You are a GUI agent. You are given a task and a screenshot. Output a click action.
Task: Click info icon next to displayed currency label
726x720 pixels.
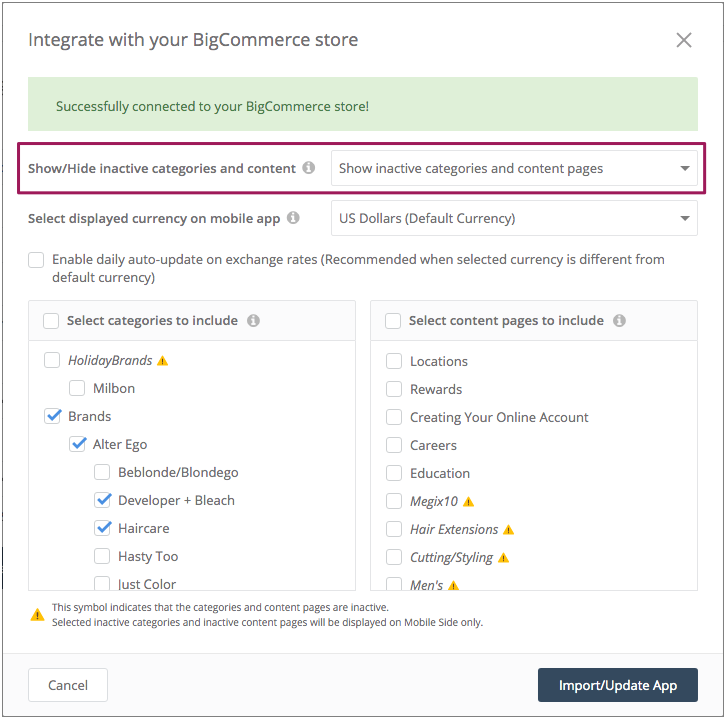[x=293, y=217]
